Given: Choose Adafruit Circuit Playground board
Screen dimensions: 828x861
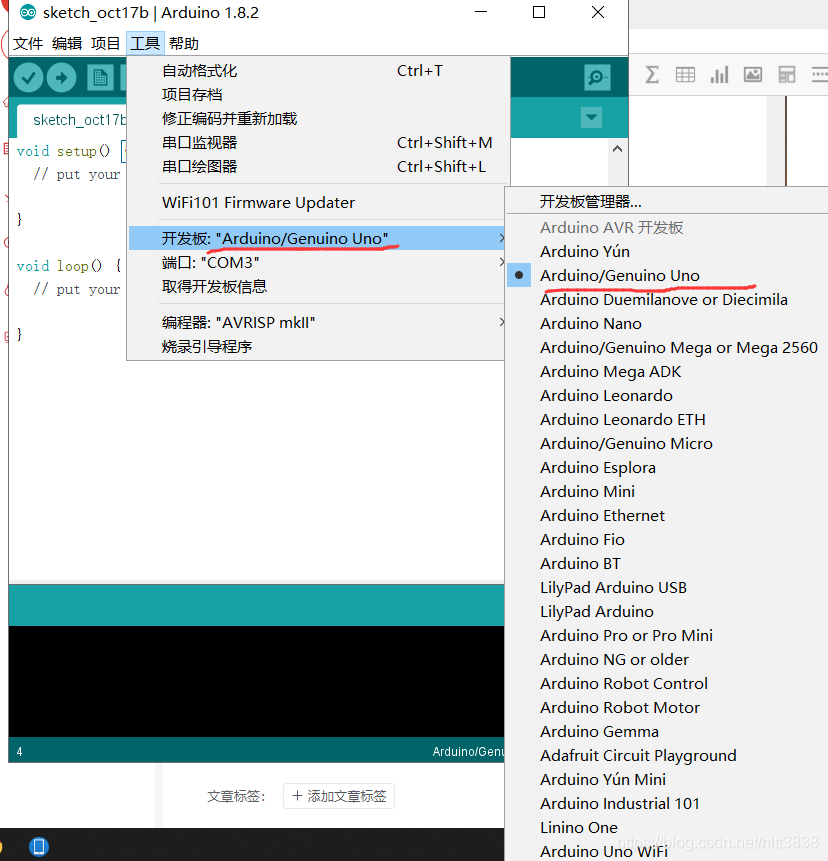Looking at the screenshot, I should click(x=667, y=756).
